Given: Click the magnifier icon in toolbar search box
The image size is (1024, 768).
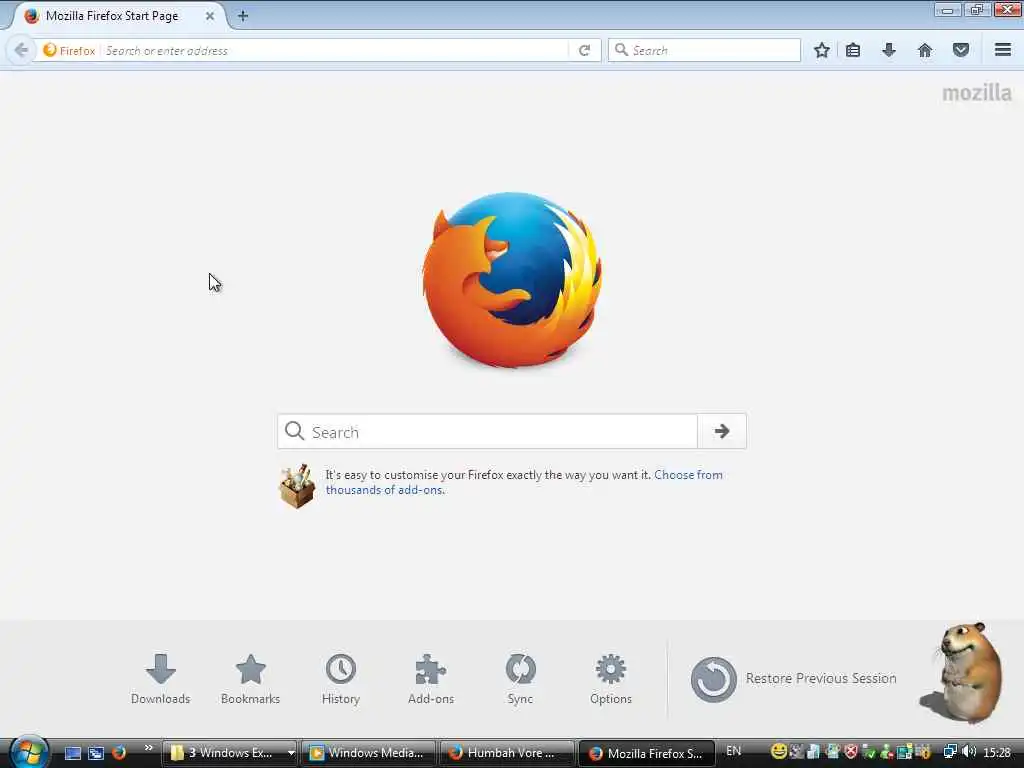Looking at the screenshot, I should (621, 50).
